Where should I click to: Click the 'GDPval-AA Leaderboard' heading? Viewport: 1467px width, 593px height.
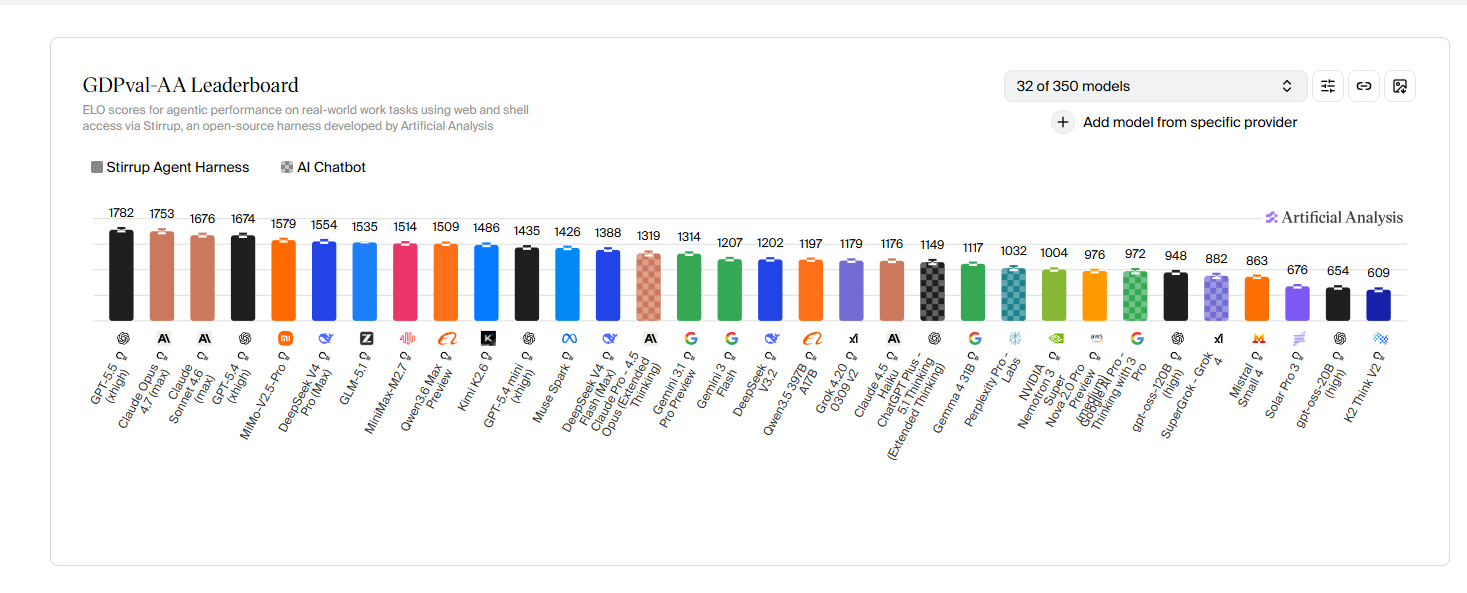pos(190,86)
